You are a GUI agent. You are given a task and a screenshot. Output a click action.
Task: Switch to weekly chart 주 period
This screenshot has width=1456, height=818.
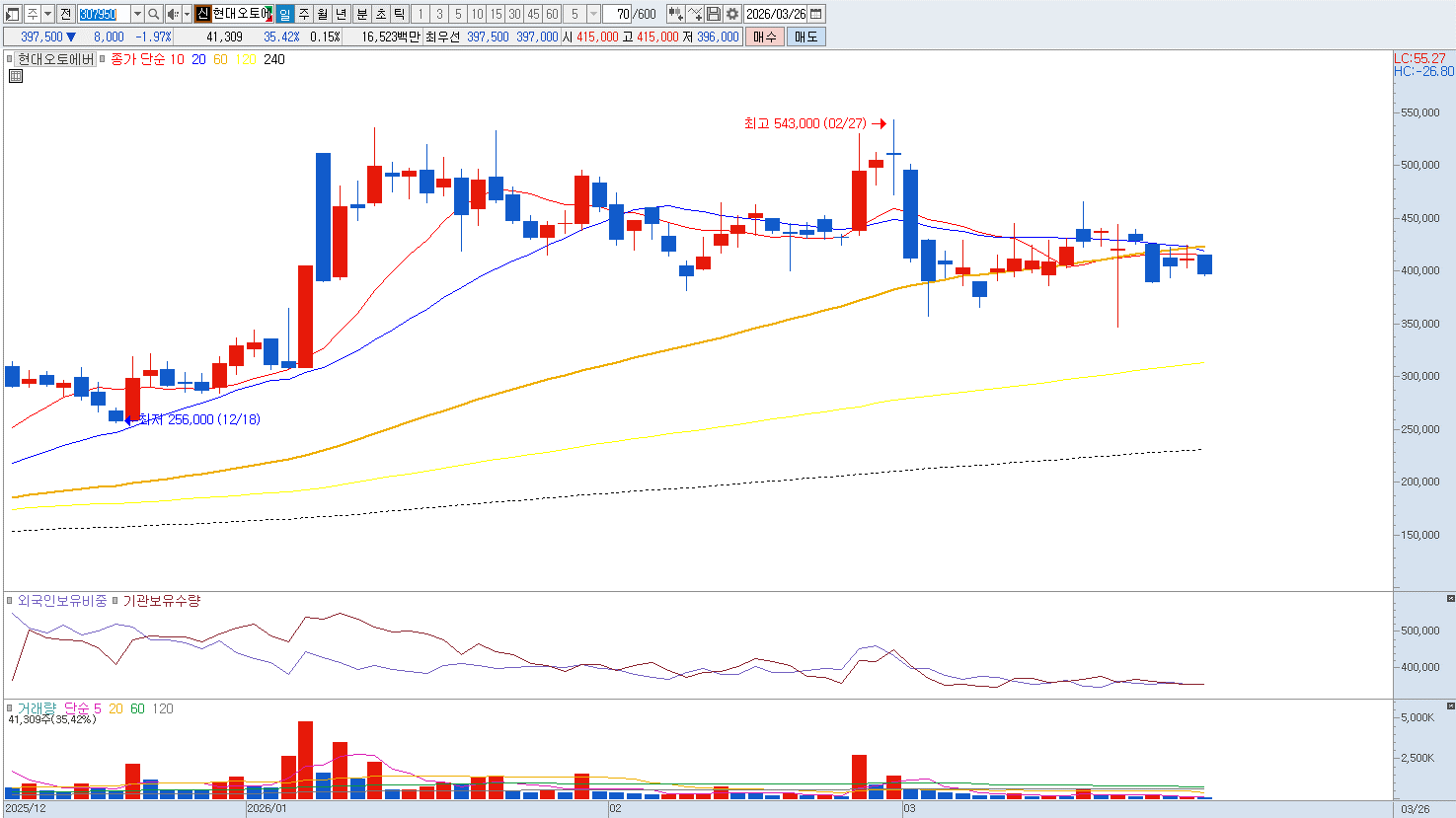(x=304, y=14)
